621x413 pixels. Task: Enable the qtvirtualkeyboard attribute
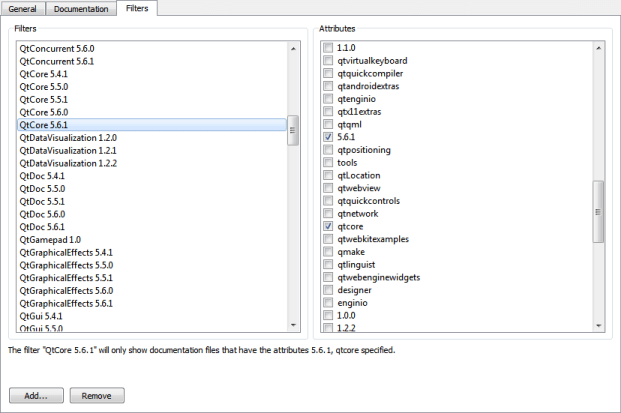(x=328, y=61)
